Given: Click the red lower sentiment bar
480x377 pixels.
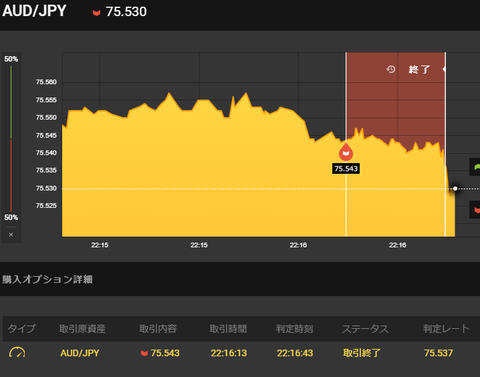Looking at the screenshot, I should point(11,176).
